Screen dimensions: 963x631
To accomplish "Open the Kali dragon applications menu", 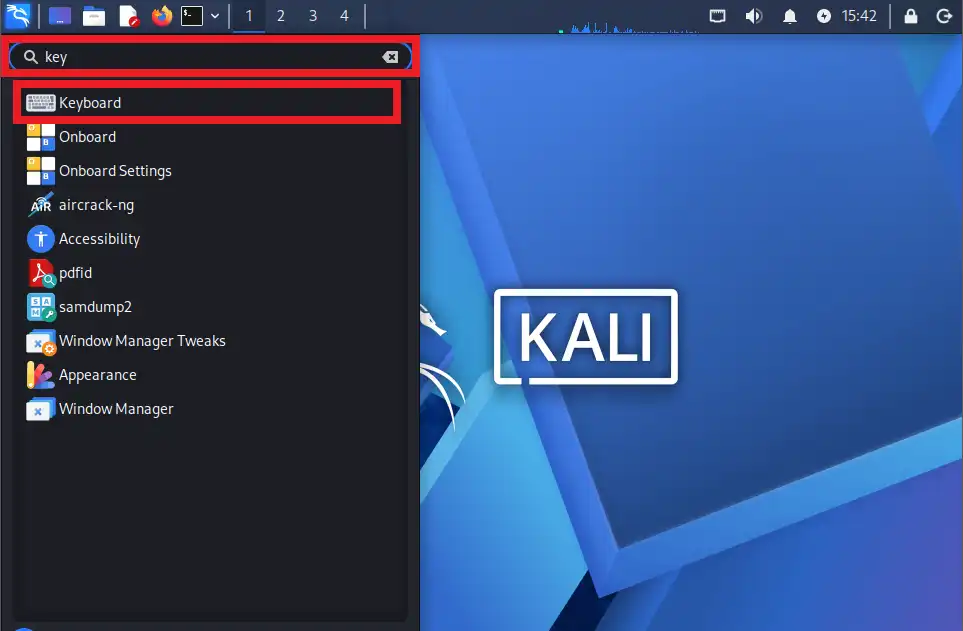I will pos(17,15).
